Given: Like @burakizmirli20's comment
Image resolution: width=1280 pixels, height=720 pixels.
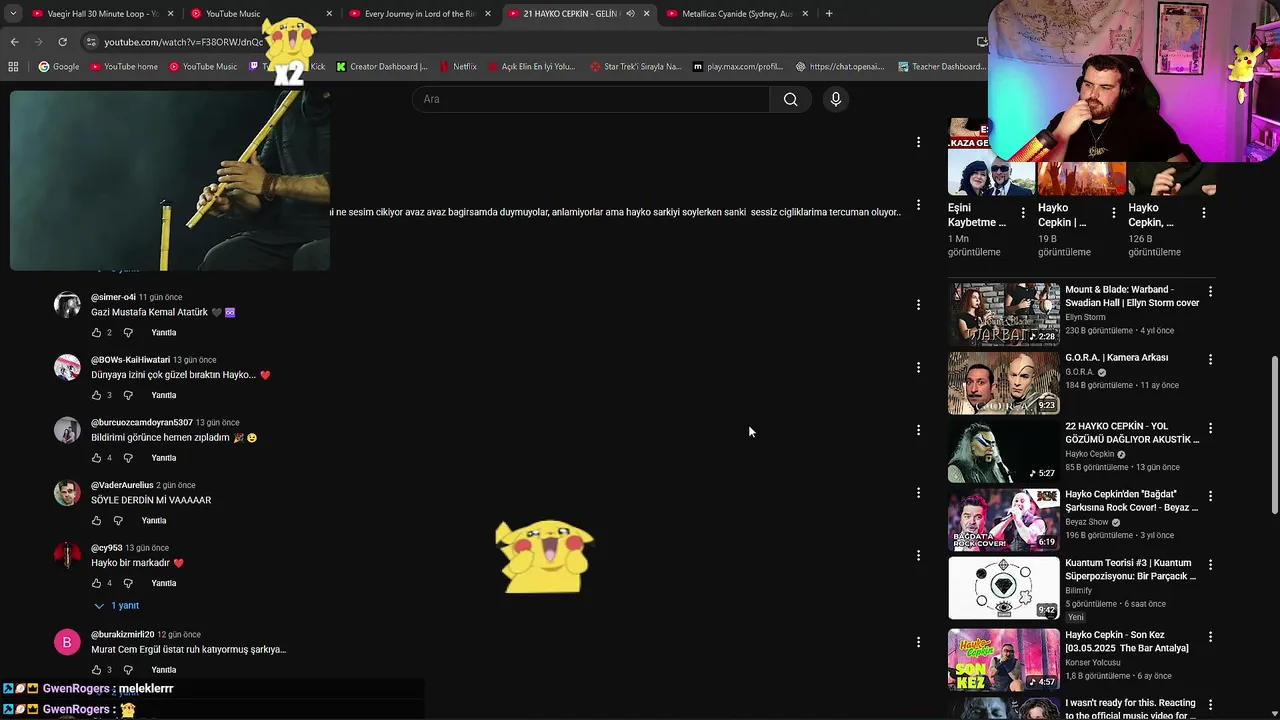Looking at the screenshot, I should pyautogui.click(x=97, y=670).
